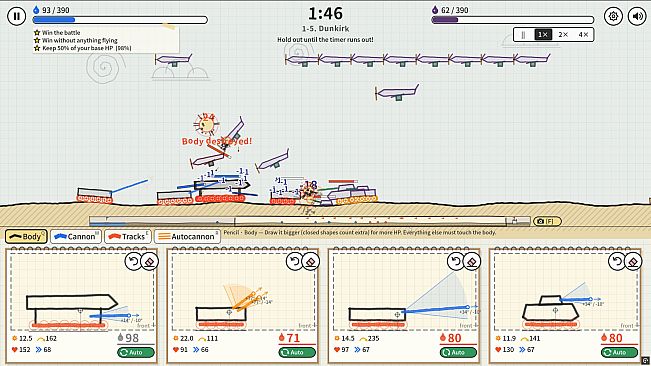Viewport: 651px width, 366px height.
Task: Click the purple enemy ink bar 62/390
Action: tap(513, 20)
